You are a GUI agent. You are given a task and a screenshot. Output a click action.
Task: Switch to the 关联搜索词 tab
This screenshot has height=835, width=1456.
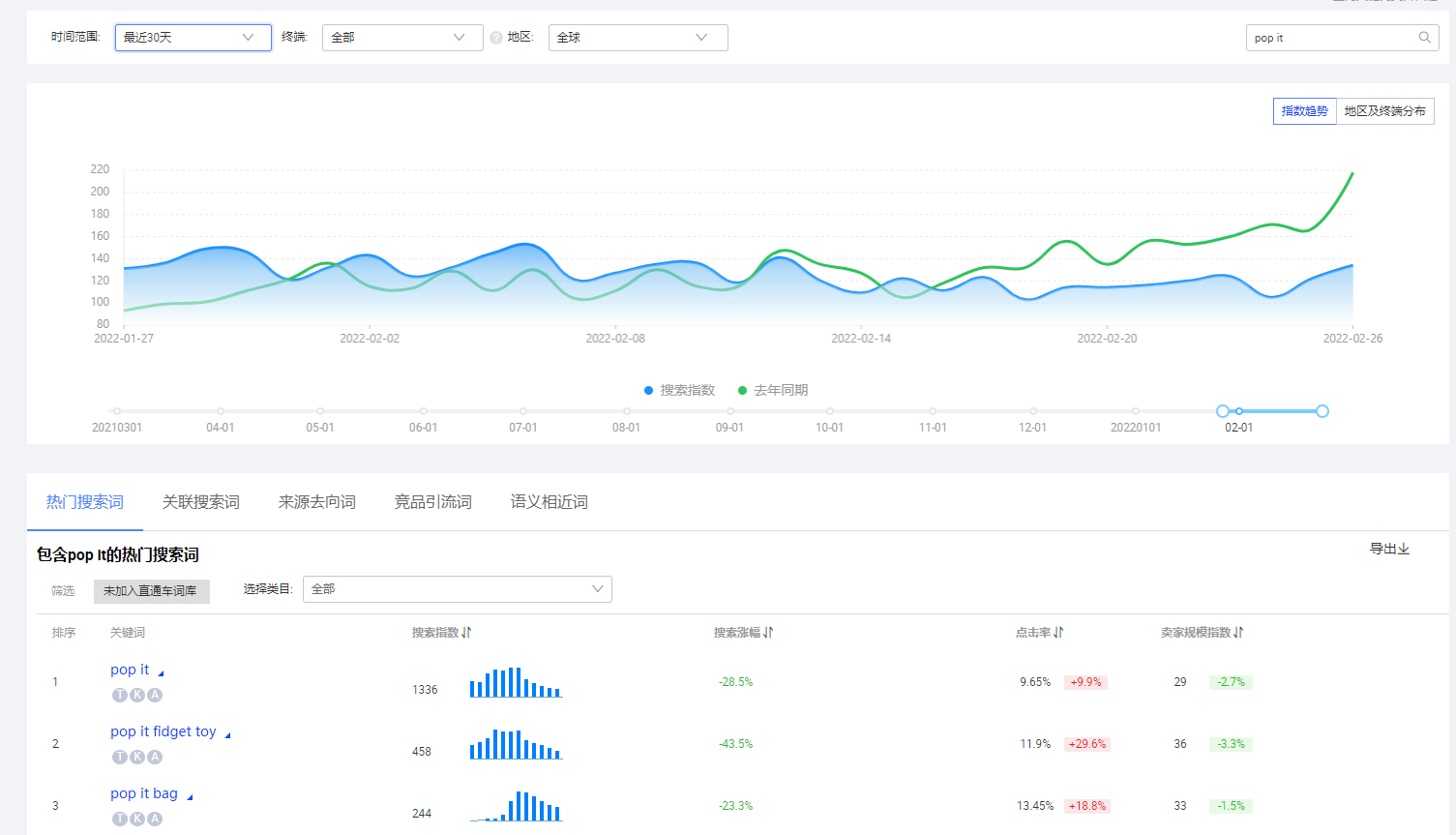click(x=200, y=502)
